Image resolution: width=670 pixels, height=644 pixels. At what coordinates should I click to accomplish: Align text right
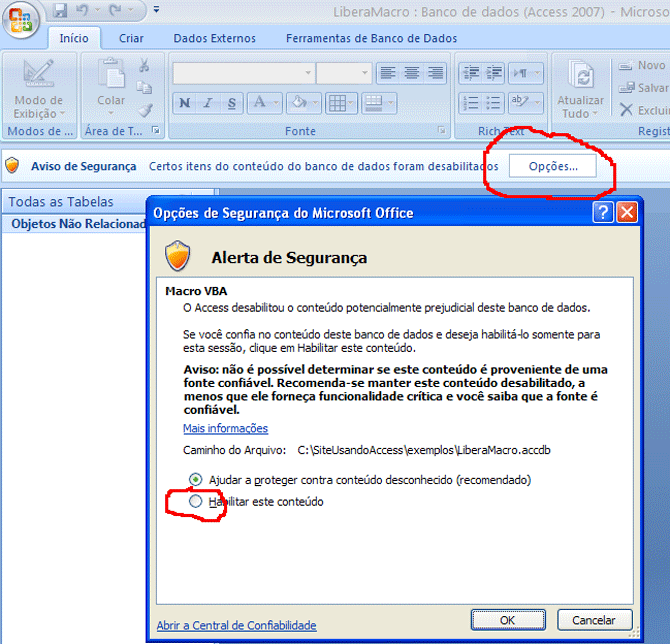tap(436, 73)
